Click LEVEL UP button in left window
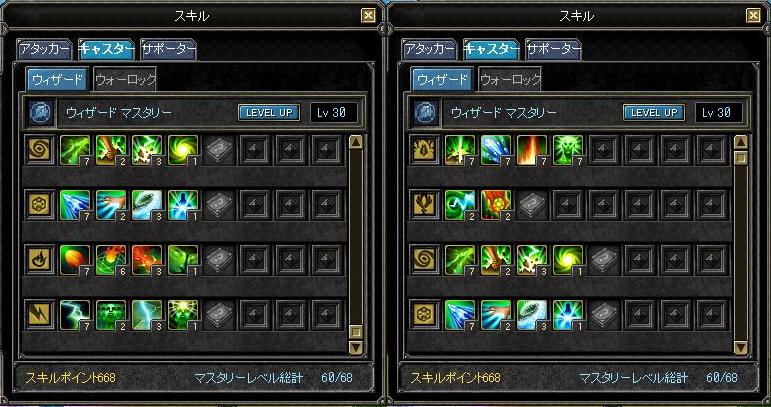 (x=269, y=113)
